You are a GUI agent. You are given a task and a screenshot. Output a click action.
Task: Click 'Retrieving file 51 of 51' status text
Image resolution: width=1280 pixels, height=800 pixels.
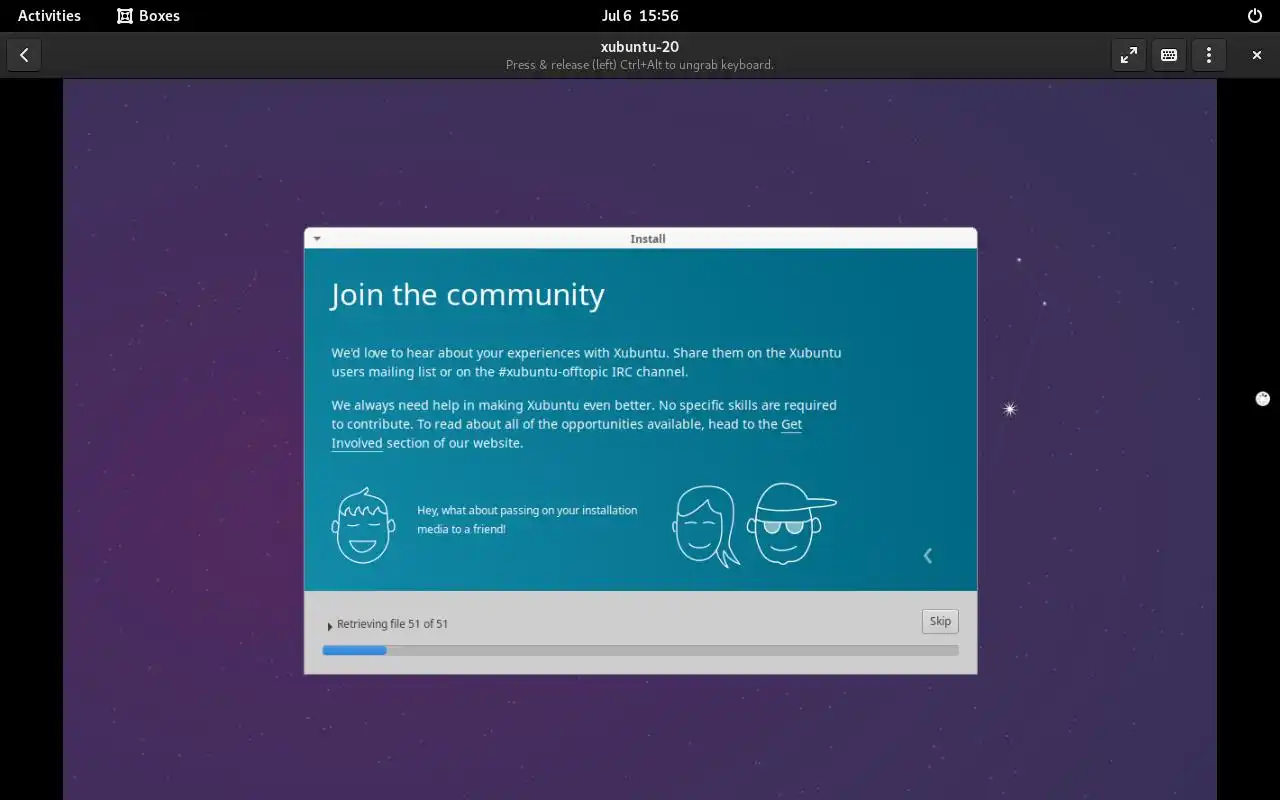[x=392, y=624]
